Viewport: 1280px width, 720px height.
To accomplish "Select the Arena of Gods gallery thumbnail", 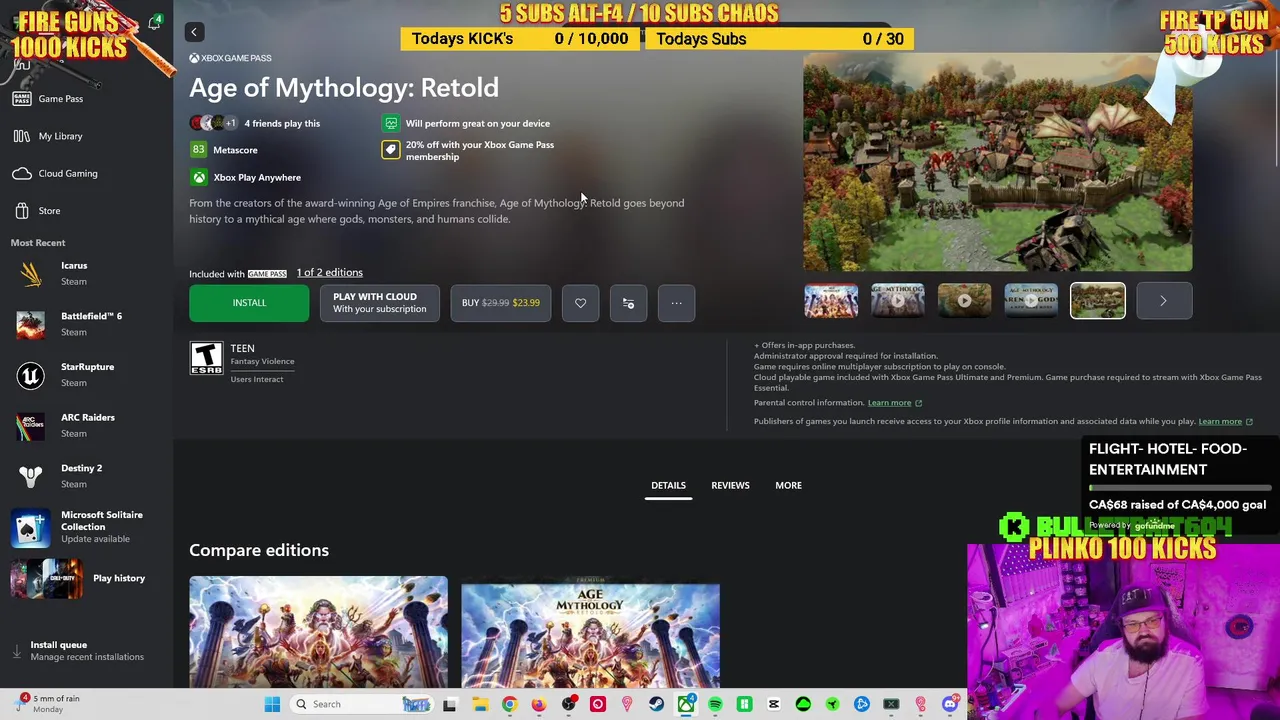I will point(1031,301).
